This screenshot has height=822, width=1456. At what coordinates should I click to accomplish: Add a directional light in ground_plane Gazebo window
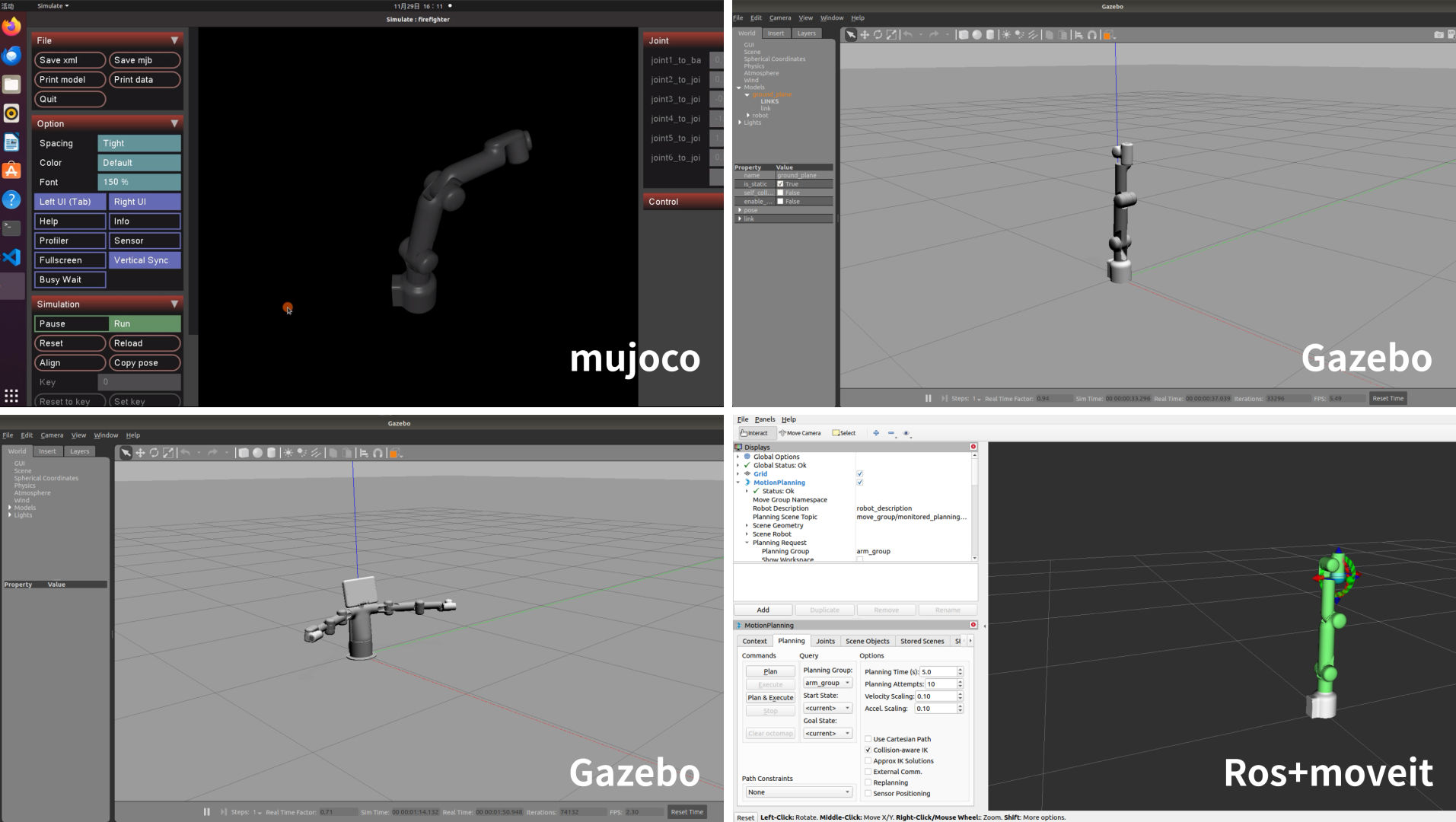1033,34
